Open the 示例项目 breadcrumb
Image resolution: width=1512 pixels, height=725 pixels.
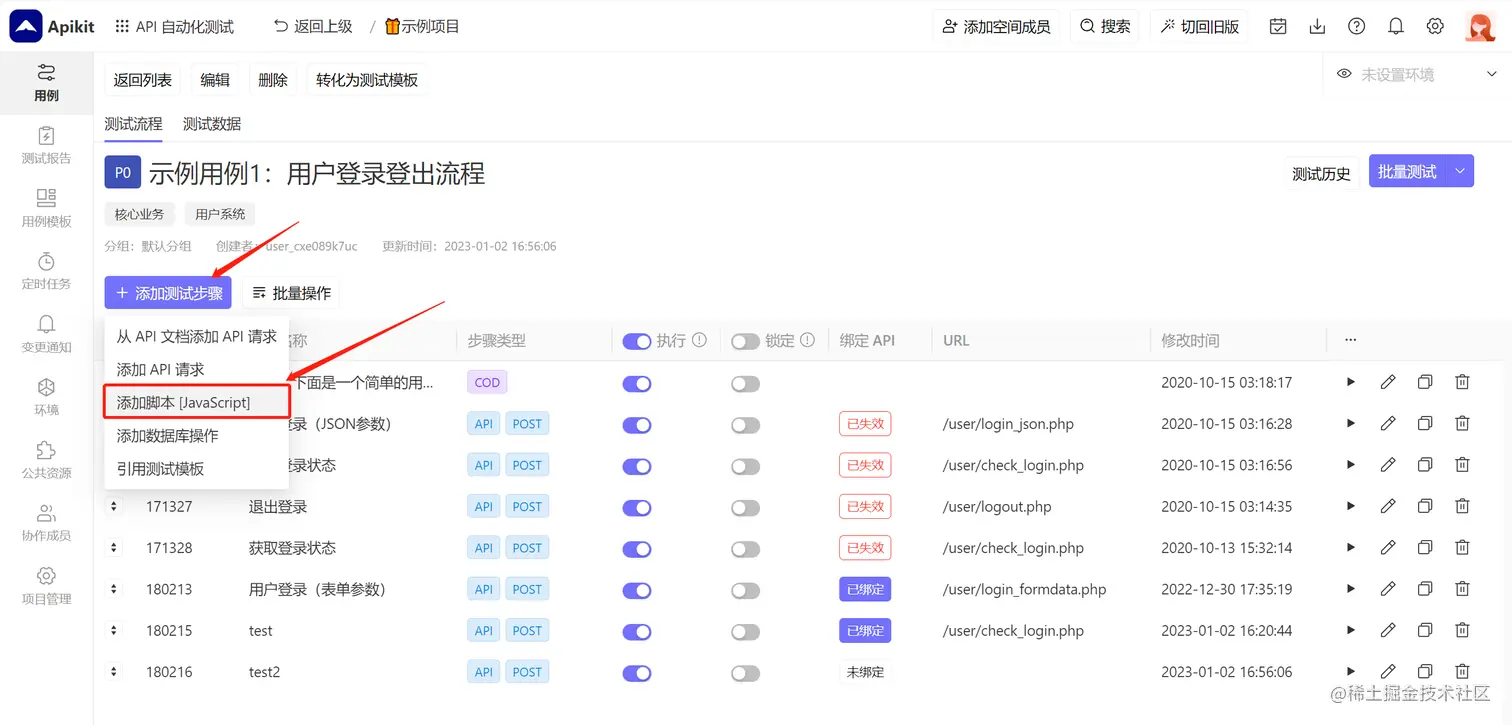click(x=422, y=27)
